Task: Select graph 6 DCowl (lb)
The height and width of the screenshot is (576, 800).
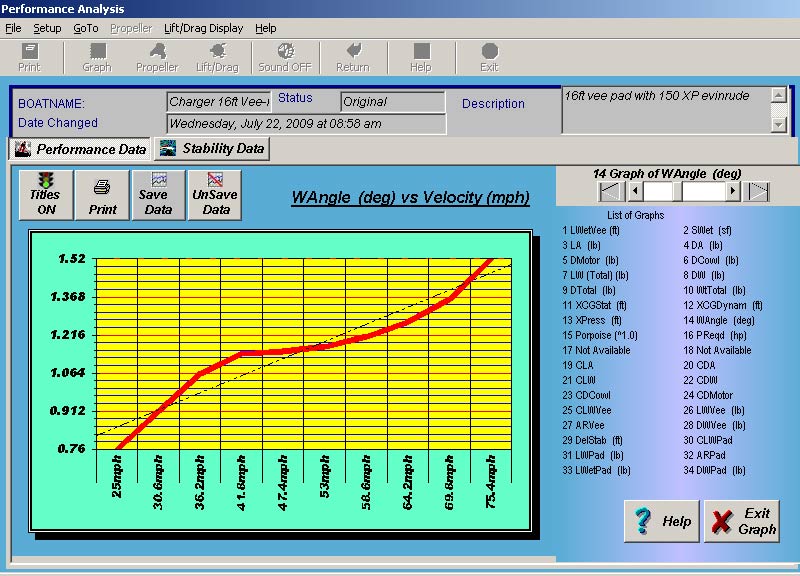Action: click(711, 260)
